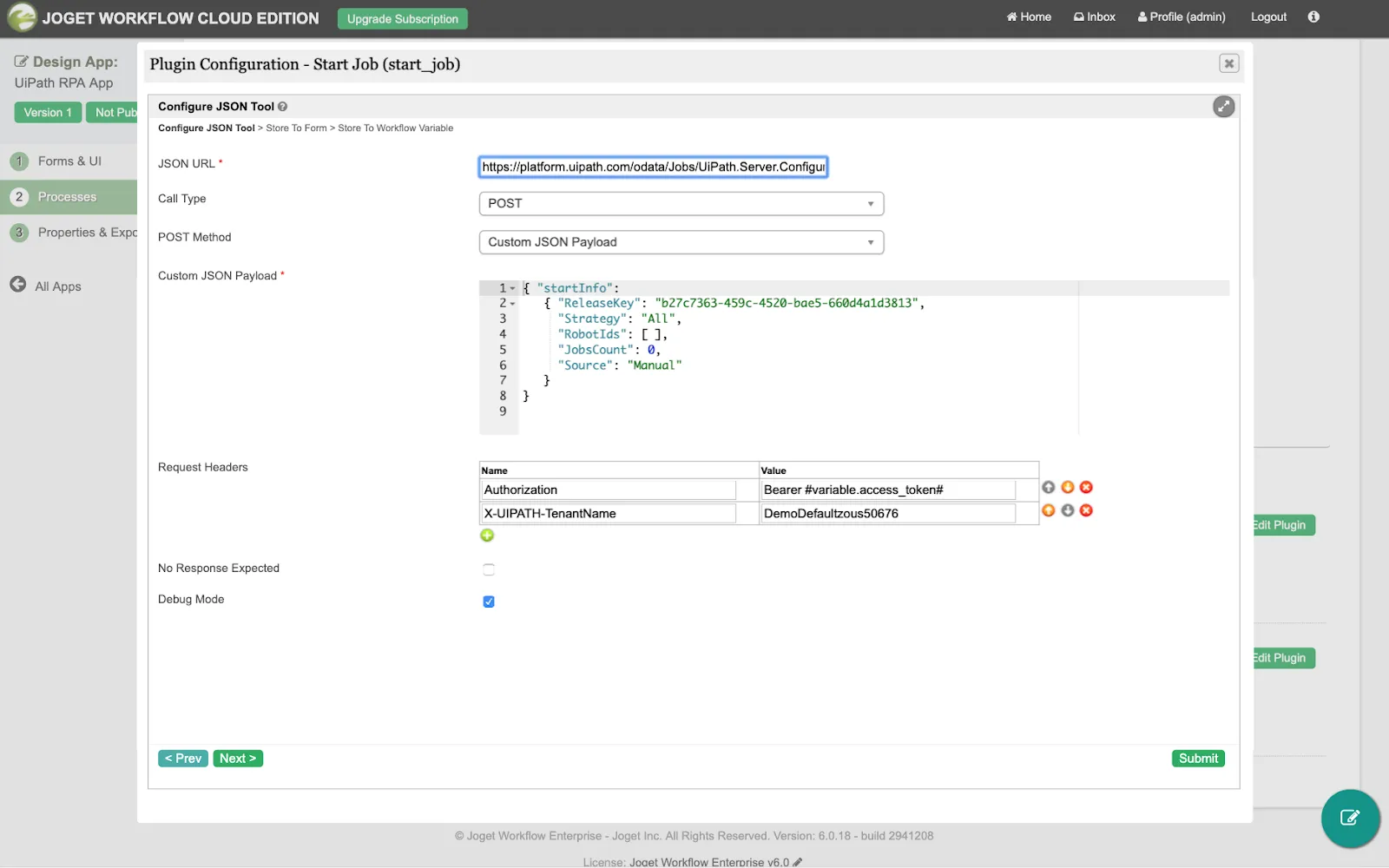This screenshot has width=1389, height=868.
Task: Click the floating edit quick button
Action: 1350,818
